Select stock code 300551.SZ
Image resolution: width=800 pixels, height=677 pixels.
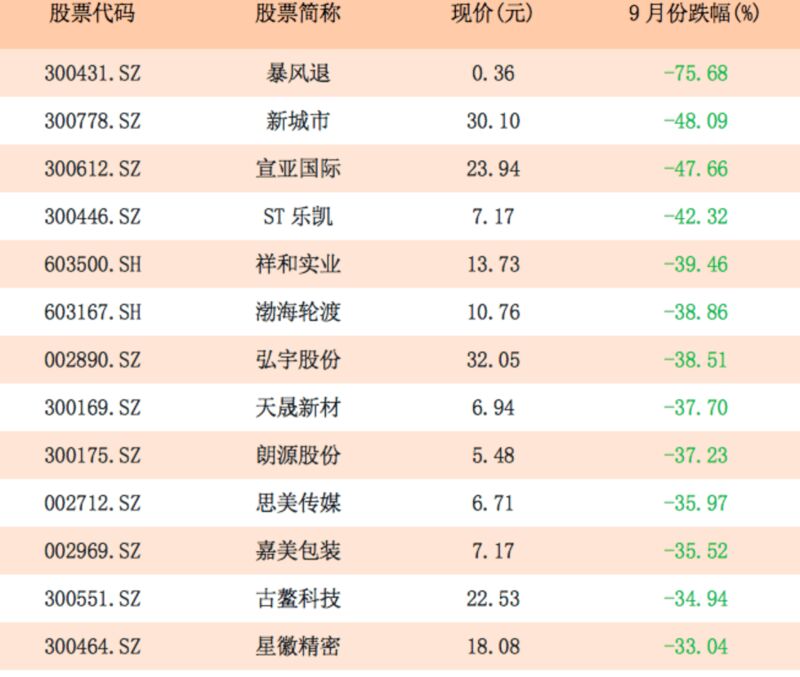click(x=92, y=599)
